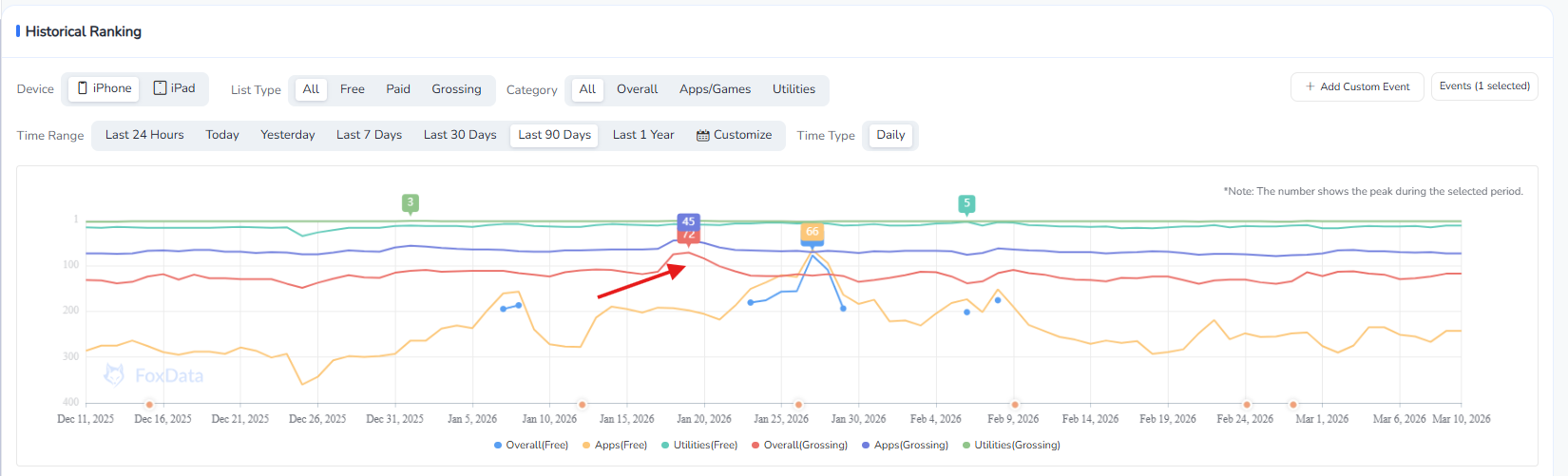Click the purple peak marker labeled 45

pyautogui.click(x=688, y=221)
